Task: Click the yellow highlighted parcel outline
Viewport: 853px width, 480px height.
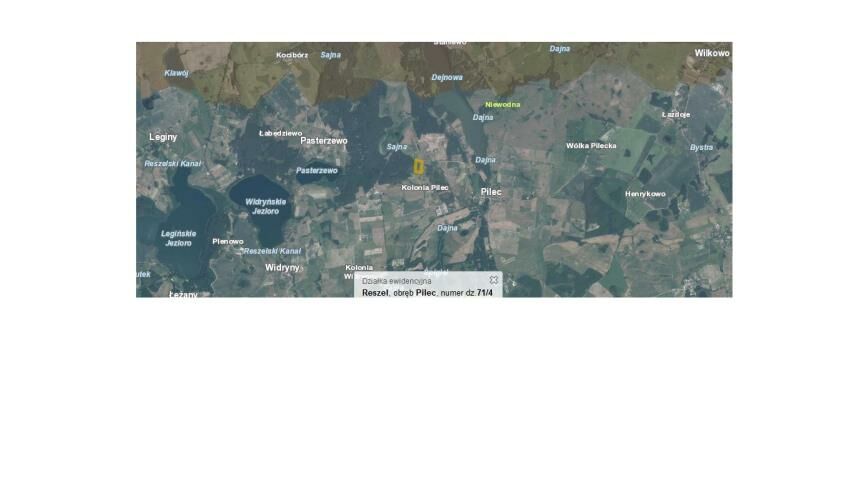Action: (419, 166)
